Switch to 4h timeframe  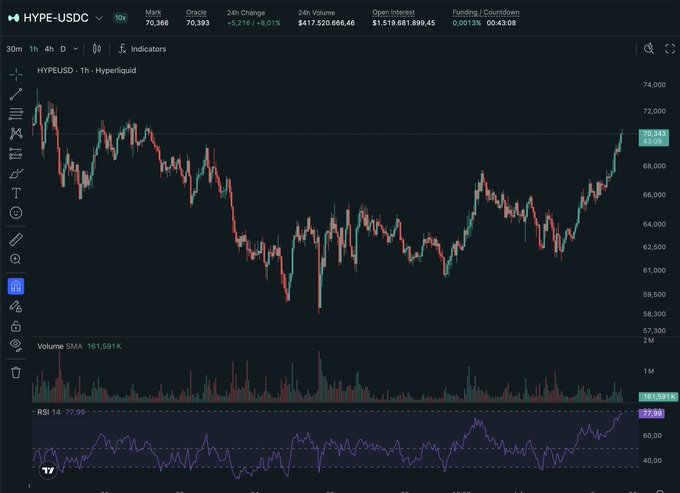point(49,49)
